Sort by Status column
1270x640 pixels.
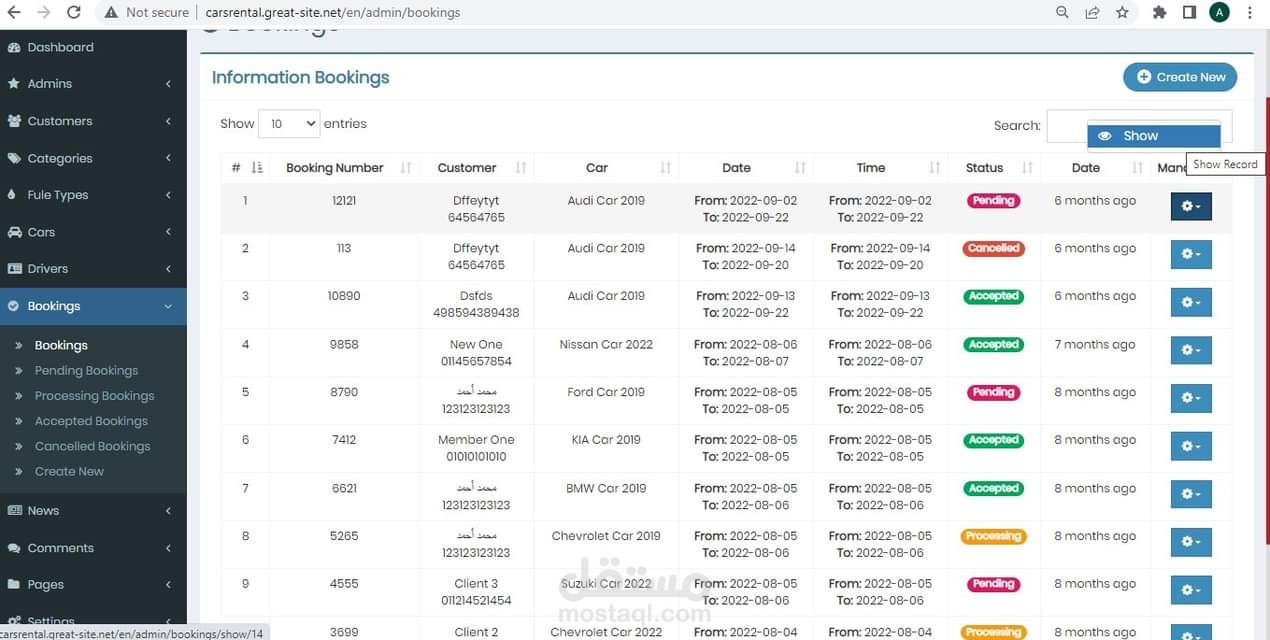point(994,168)
